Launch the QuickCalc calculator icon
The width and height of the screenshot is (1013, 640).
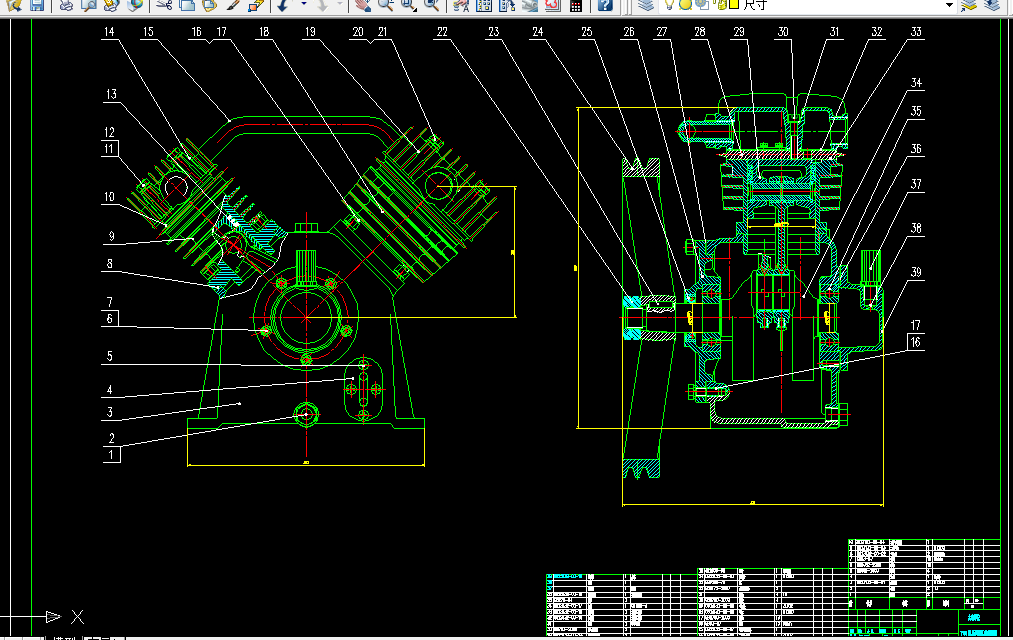[576, 5]
